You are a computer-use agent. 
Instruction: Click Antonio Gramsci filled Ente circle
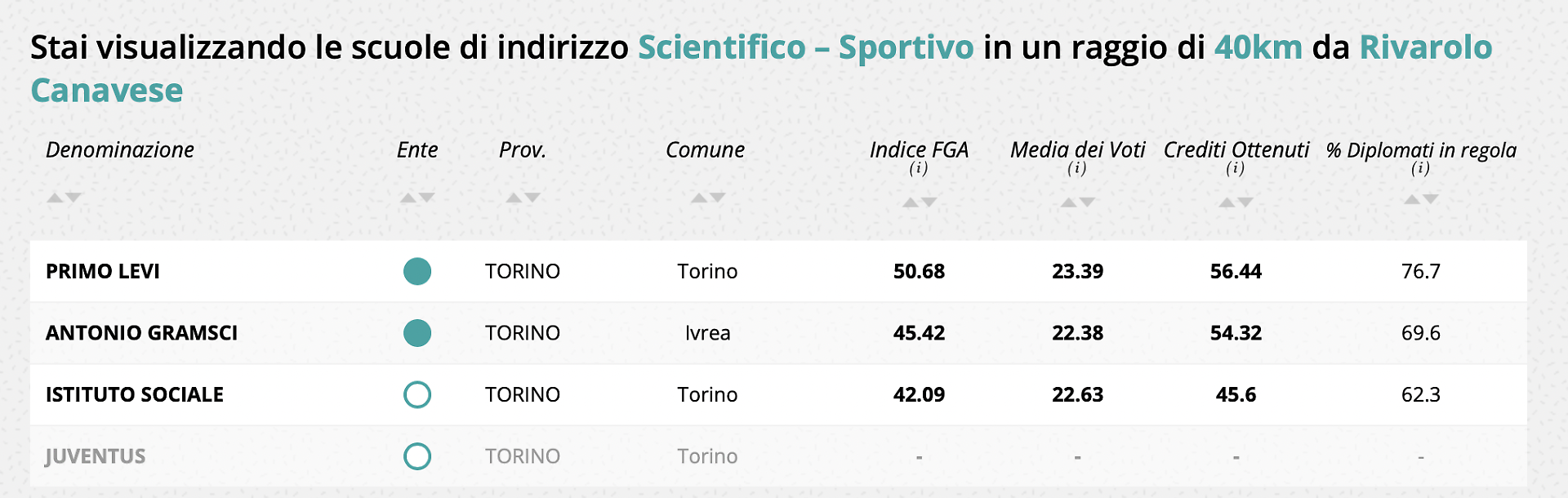(x=417, y=333)
